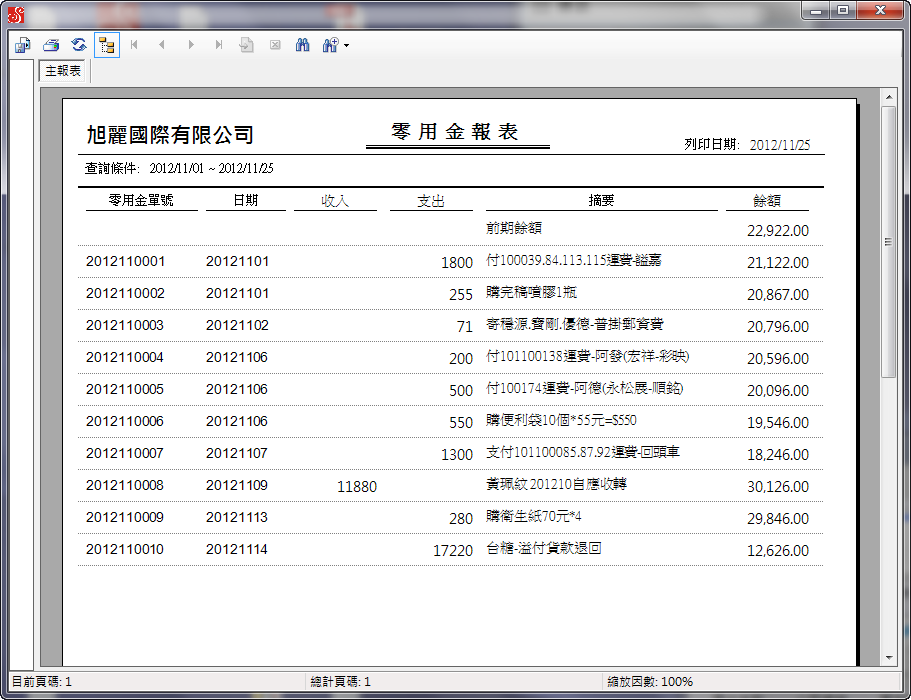The height and width of the screenshot is (700, 911).
Task: Click the export report icon
Action: (23, 45)
